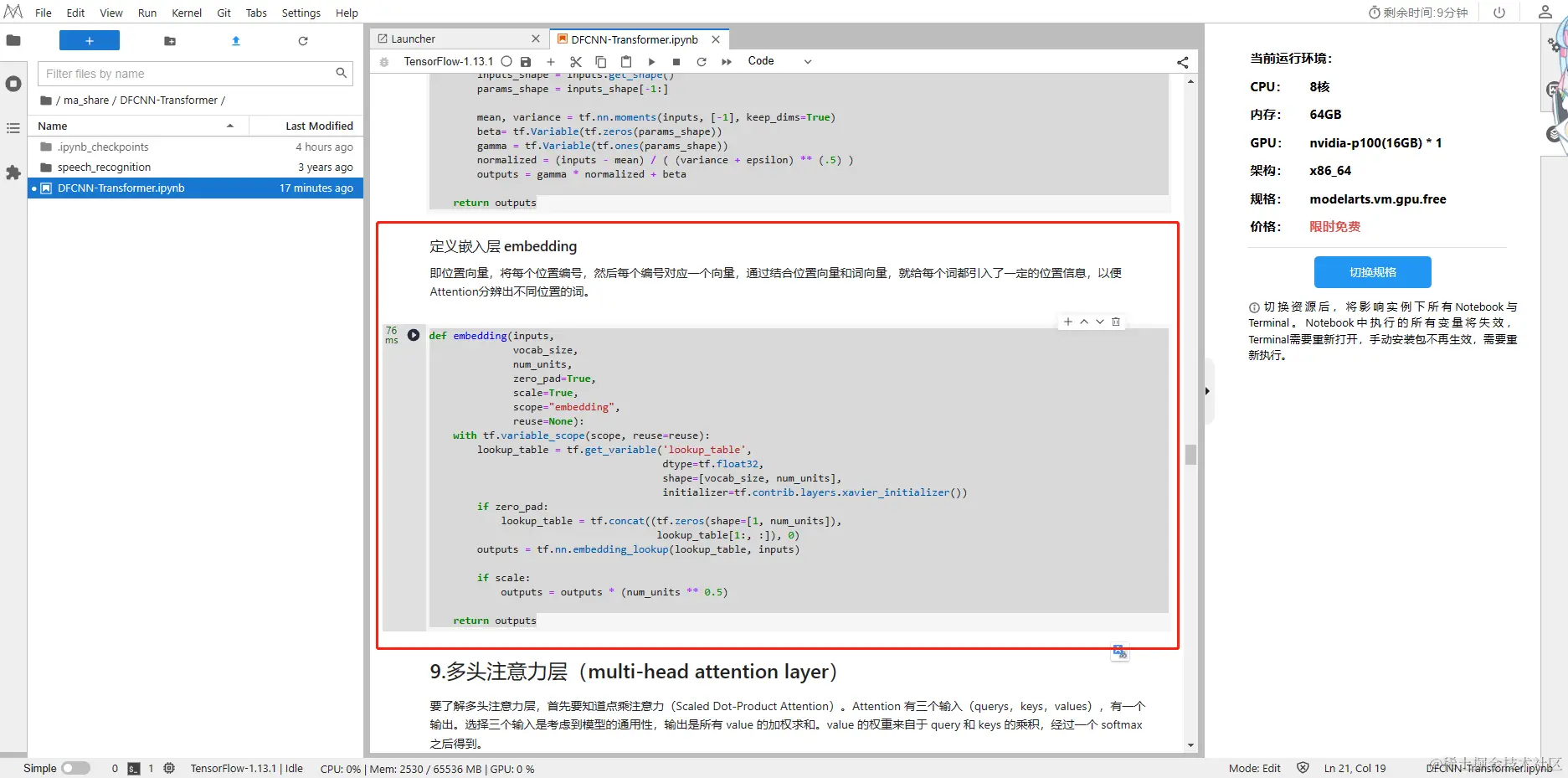Open the Run menu
Screen dimensions: 1568x778
(x=147, y=13)
